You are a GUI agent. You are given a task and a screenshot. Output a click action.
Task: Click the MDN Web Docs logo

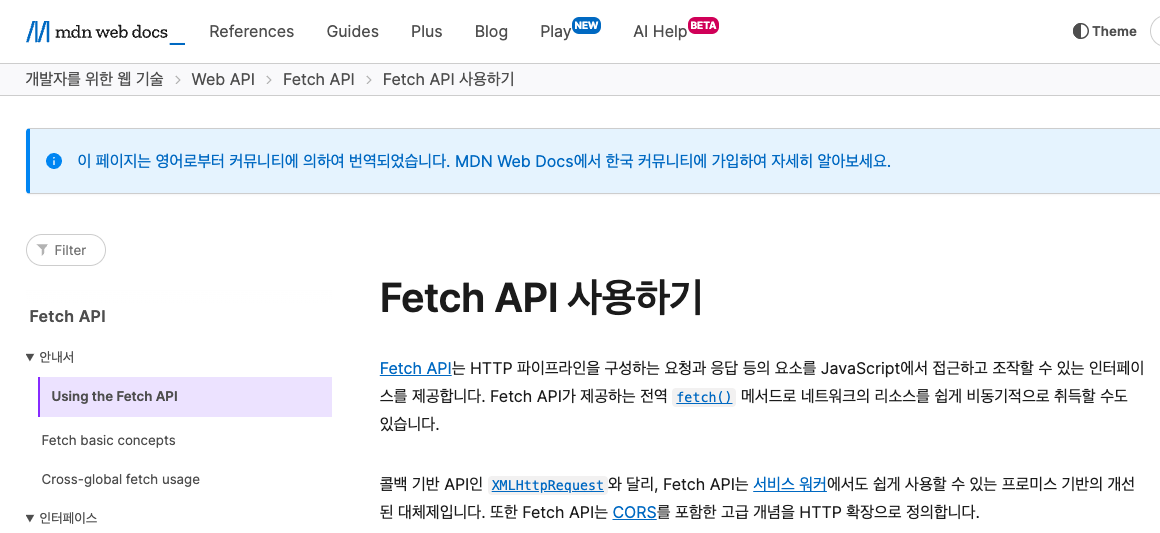tap(105, 31)
